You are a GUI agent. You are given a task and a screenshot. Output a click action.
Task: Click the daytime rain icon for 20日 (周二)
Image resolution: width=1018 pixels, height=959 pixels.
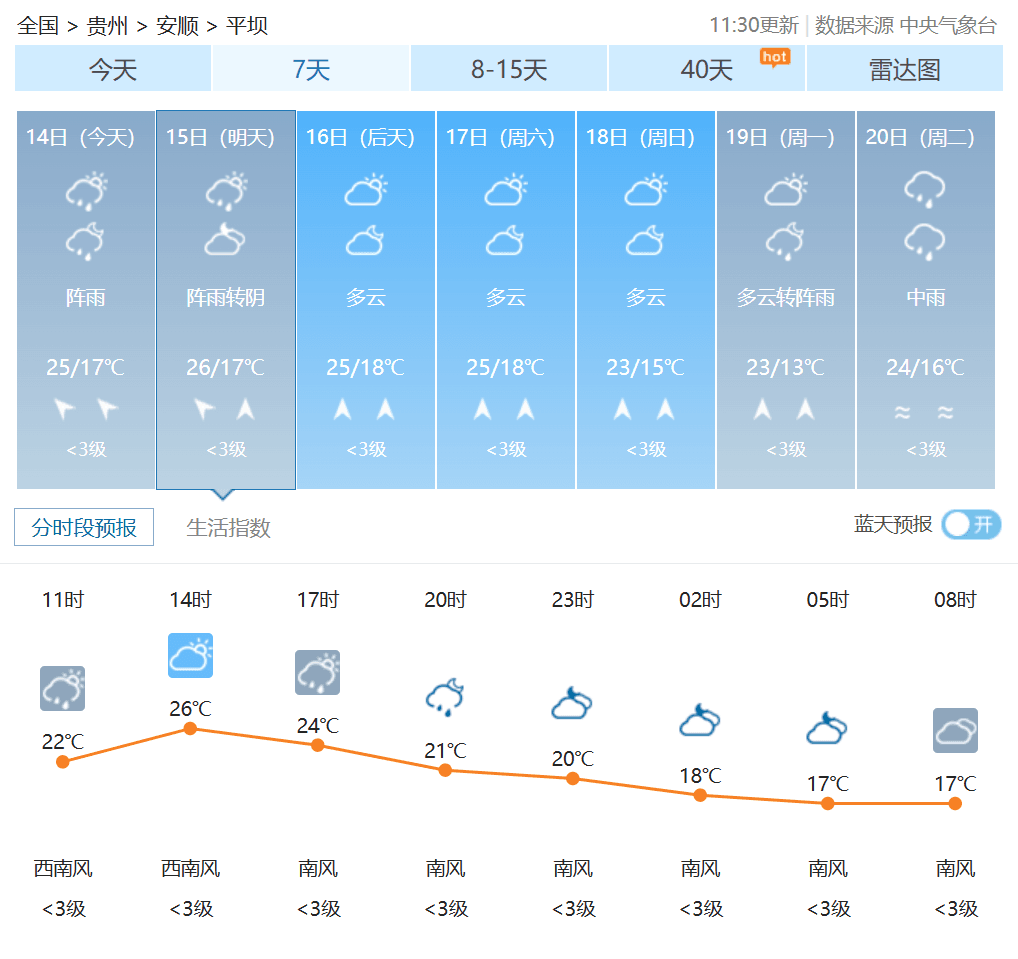tap(925, 190)
